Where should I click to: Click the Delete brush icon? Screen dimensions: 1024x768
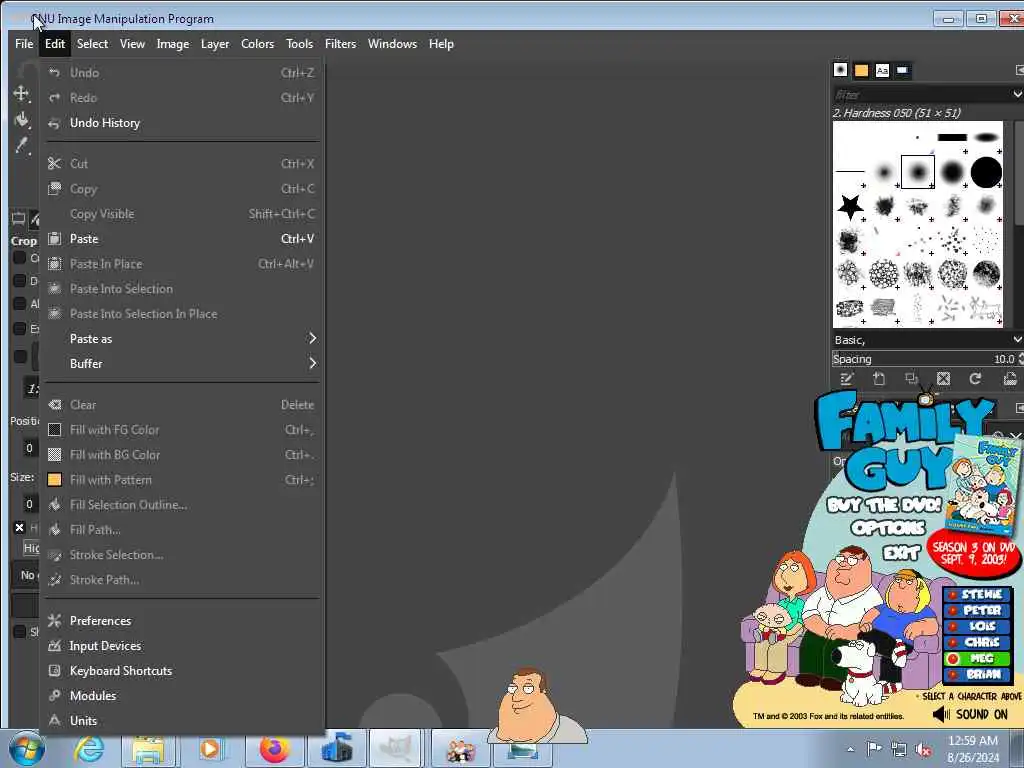944,379
